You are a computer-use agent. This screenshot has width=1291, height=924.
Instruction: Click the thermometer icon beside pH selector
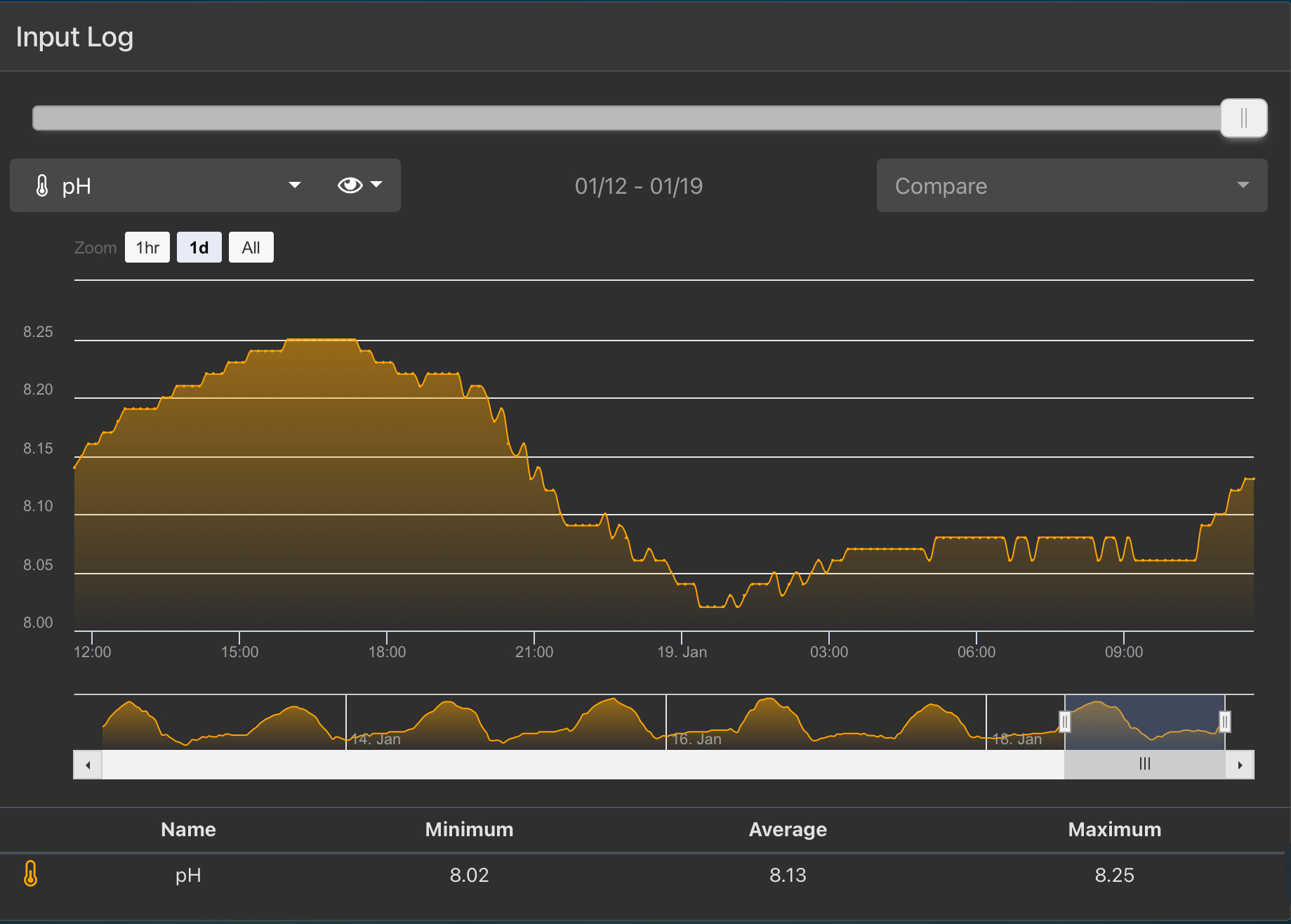[x=42, y=186]
